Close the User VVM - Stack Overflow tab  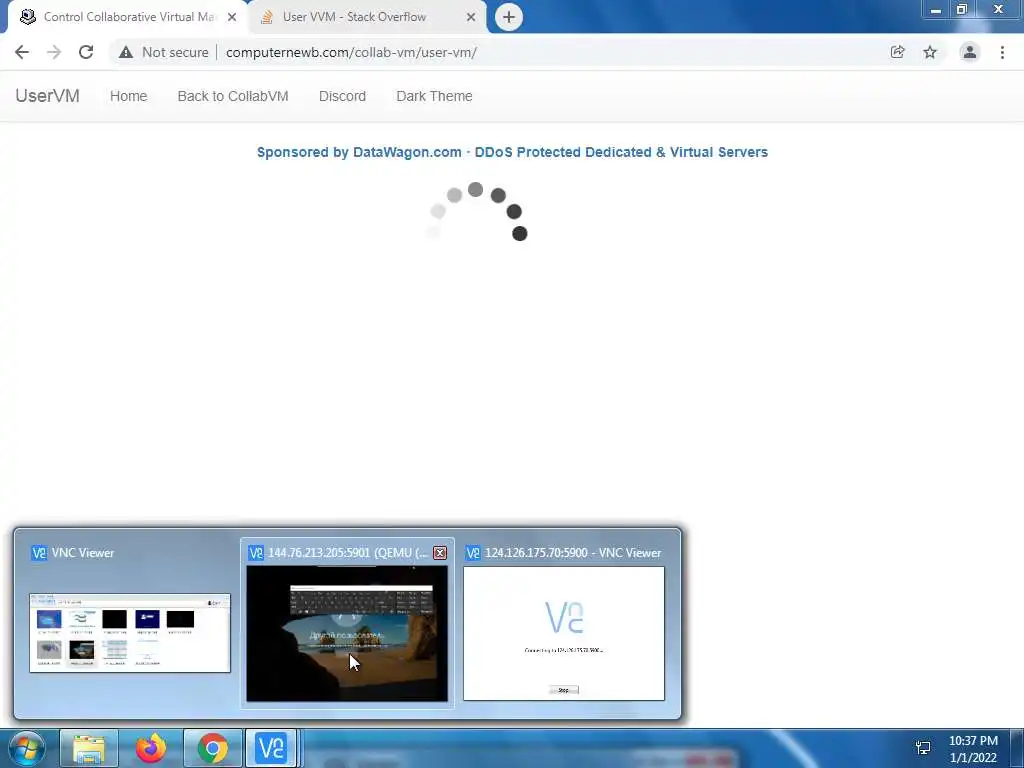pyautogui.click(x=471, y=17)
